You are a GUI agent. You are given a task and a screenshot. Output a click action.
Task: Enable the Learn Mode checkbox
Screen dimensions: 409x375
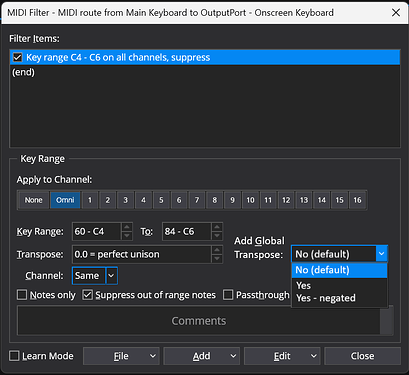pyautogui.click(x=14, y=356)
